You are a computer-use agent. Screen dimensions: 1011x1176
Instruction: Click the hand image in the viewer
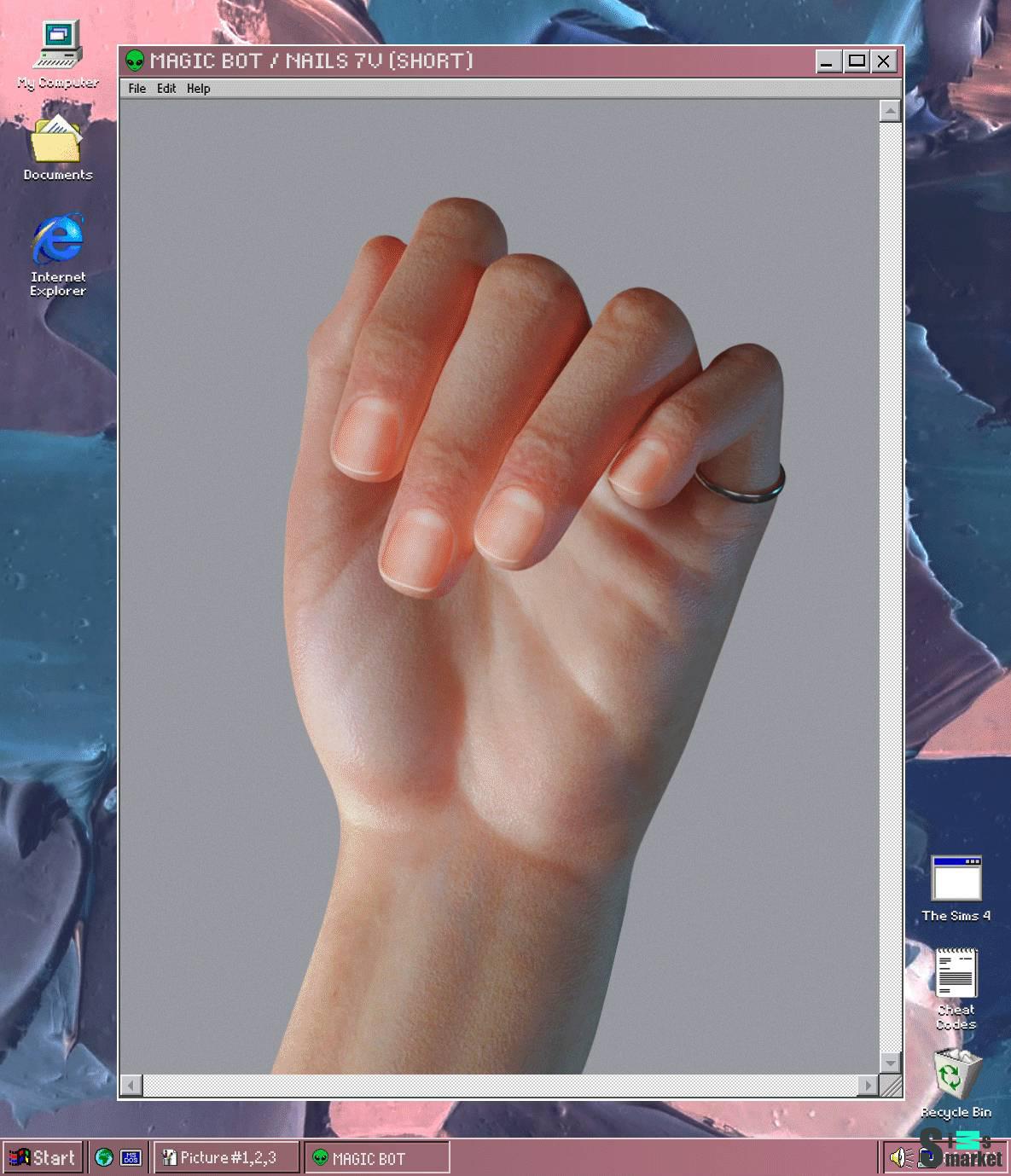503,597
